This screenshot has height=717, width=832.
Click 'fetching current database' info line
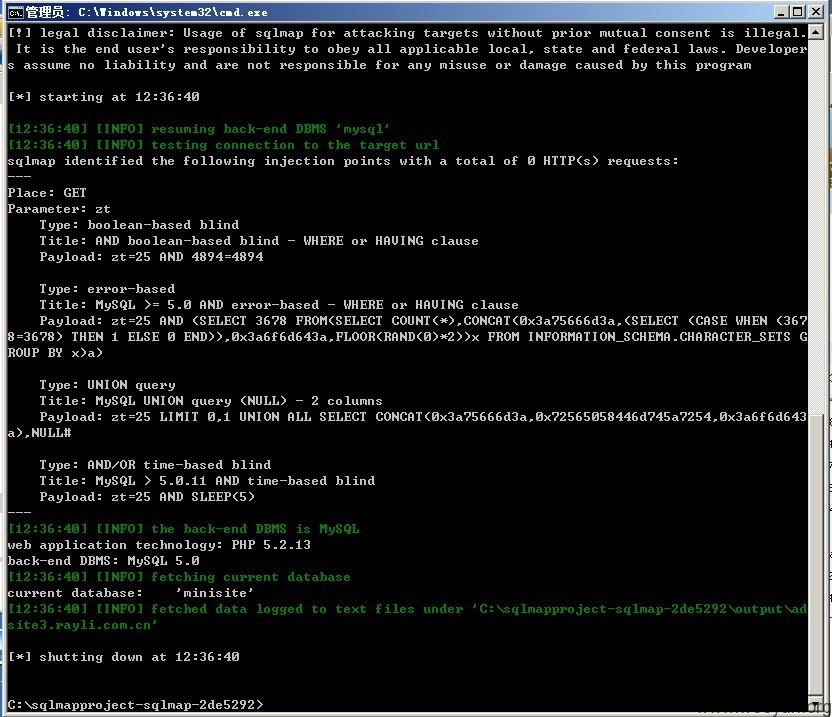[179, 577]
